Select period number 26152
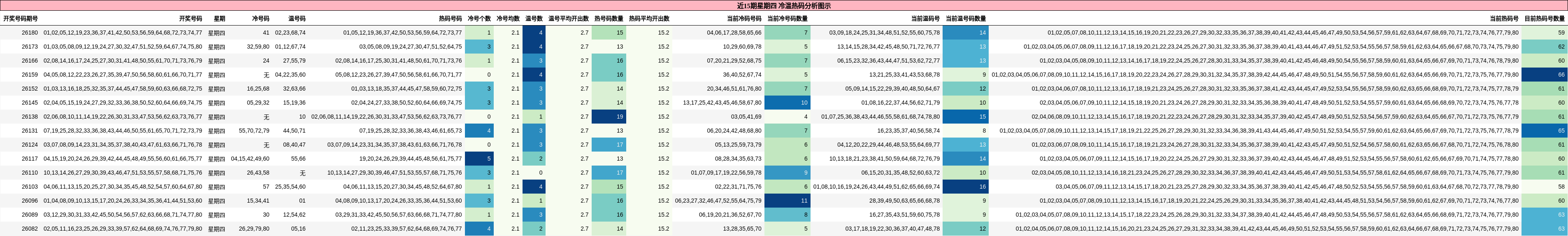The image size is (1568, 236). (29, 89)
